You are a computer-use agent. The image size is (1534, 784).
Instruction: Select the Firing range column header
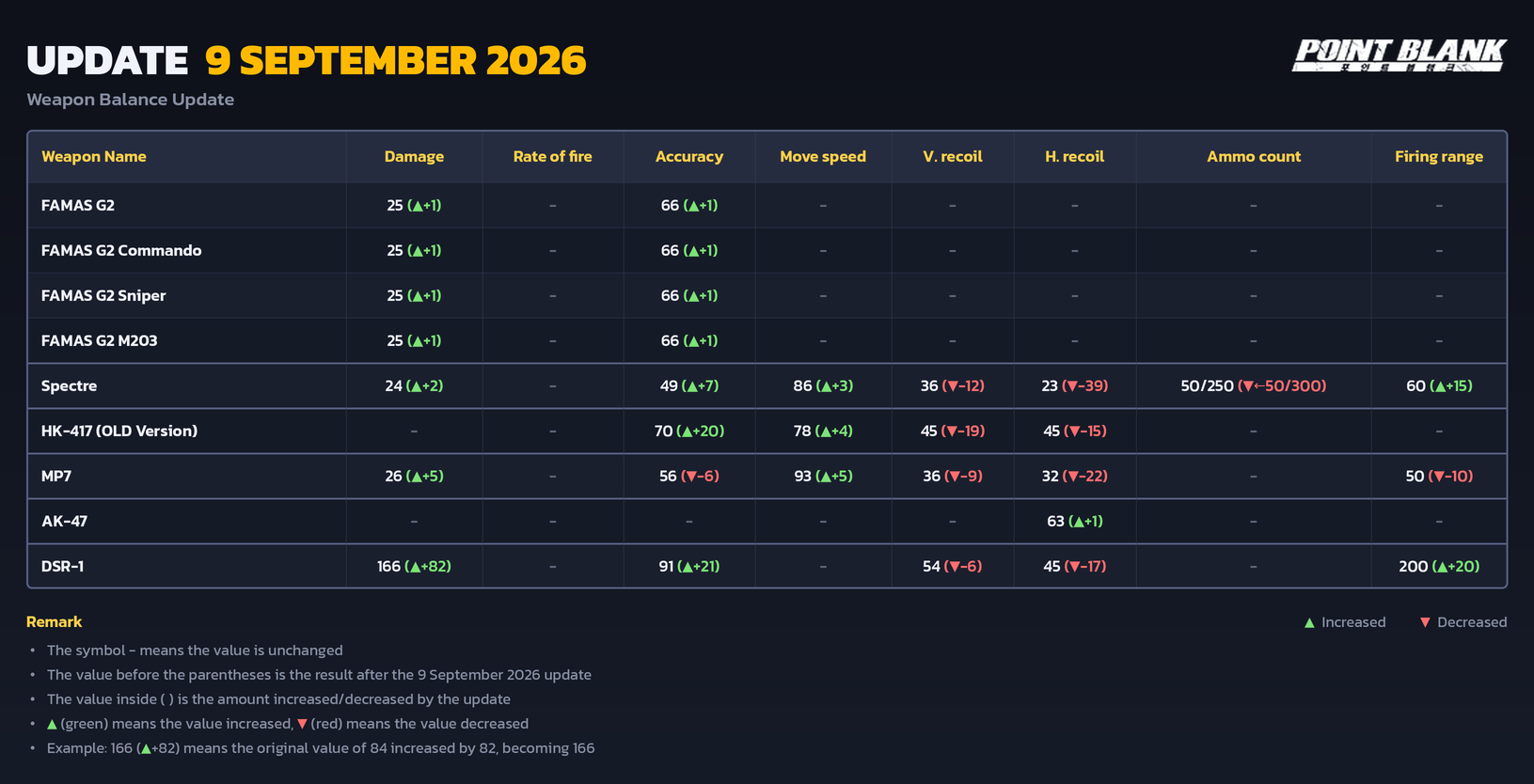tap(1439, 156)
